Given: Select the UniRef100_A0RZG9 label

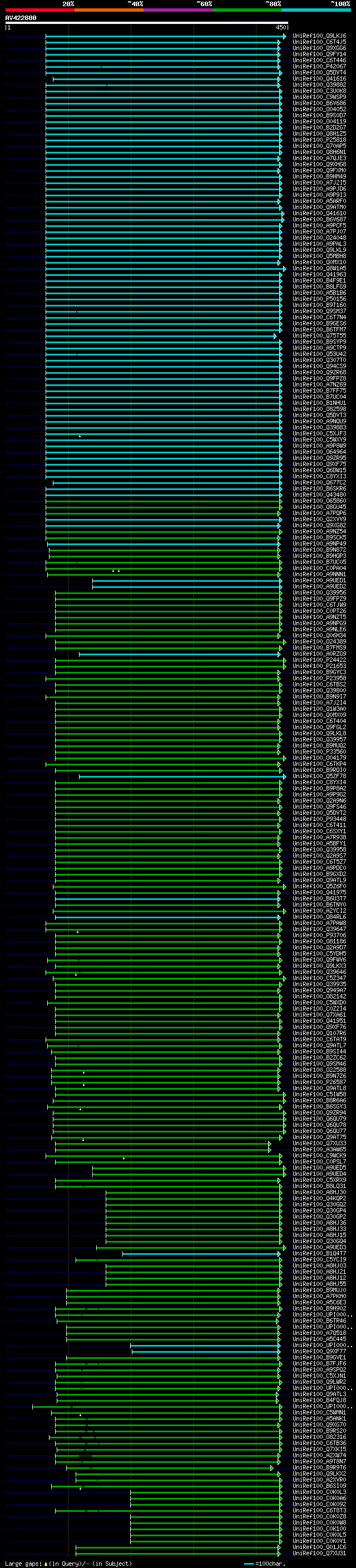Looking at the screenshot, I should point(319,654).
